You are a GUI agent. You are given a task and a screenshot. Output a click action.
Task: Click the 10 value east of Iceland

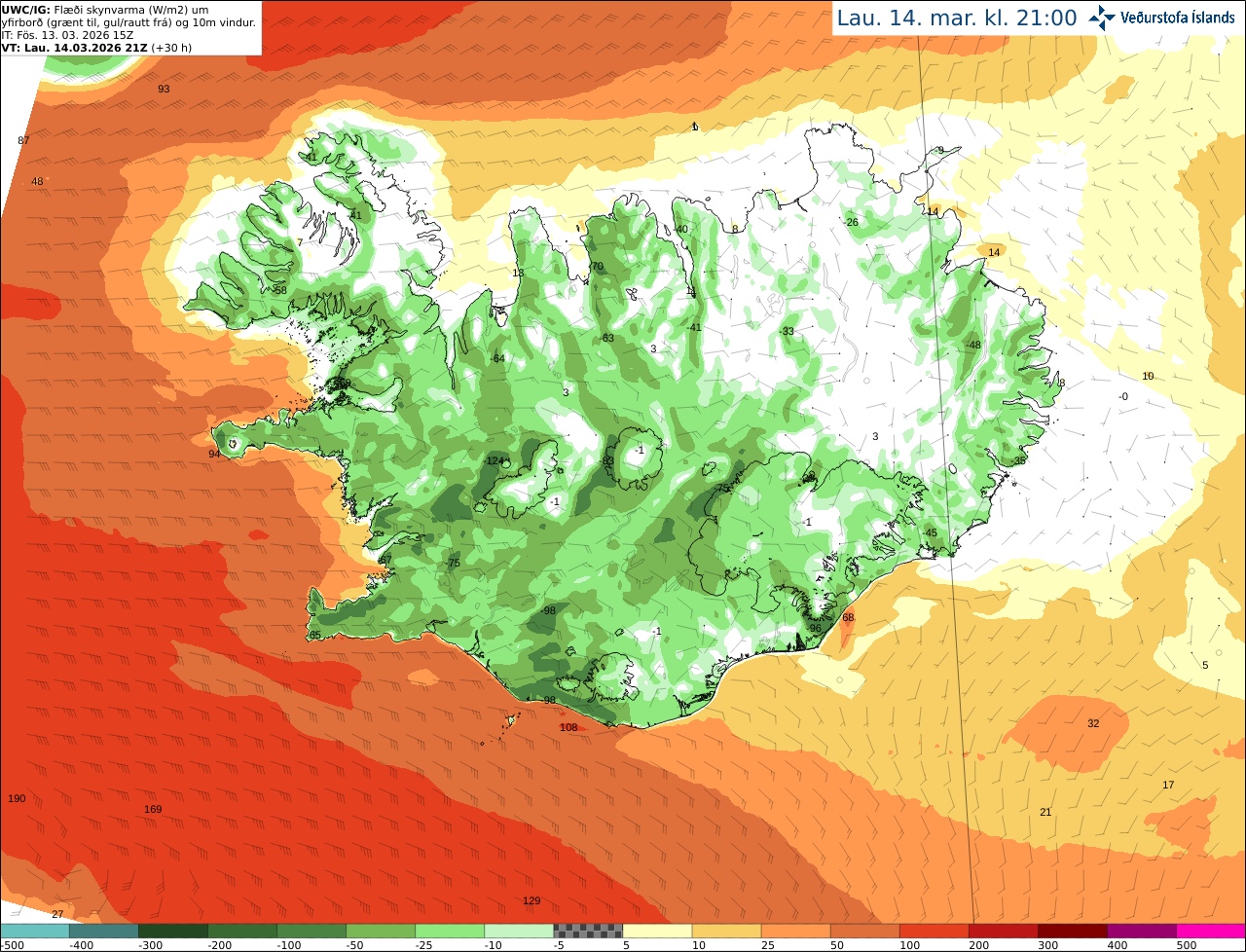click(1148, 376)
